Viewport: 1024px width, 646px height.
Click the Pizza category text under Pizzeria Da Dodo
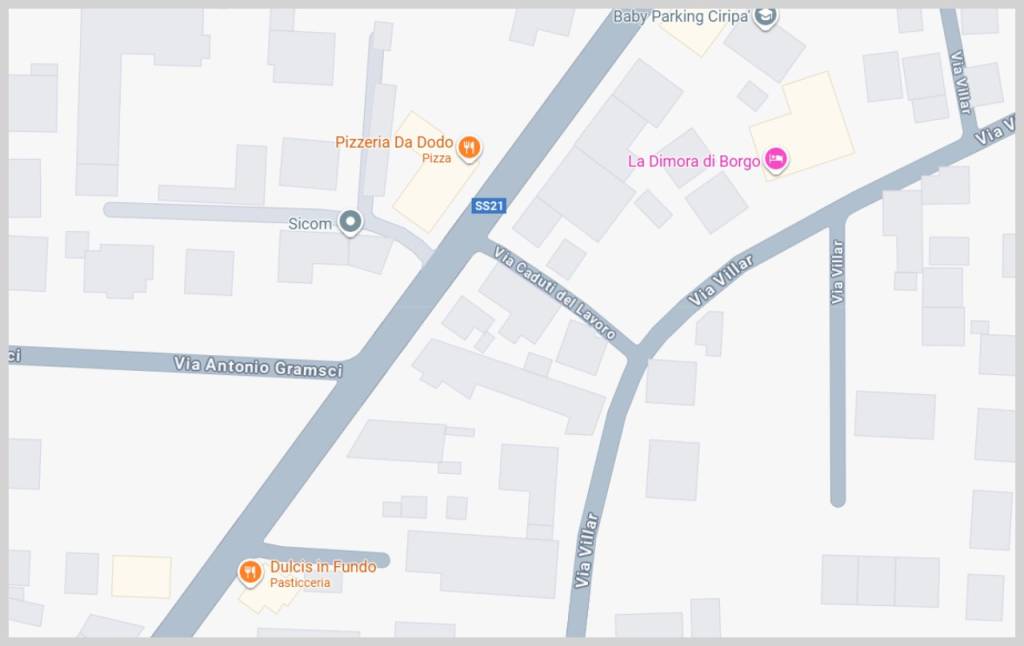coord(436,158)
